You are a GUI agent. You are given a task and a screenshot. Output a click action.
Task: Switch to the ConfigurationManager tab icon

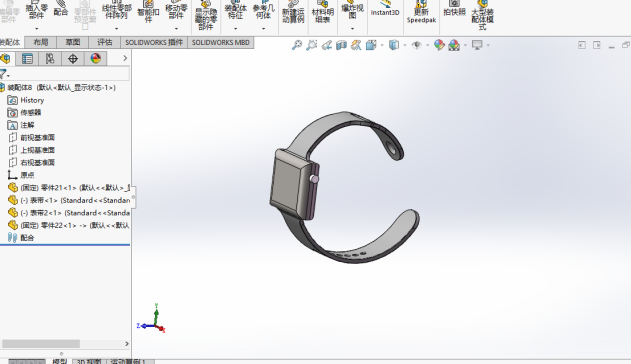pyautogui.click(x=50, y=59)
